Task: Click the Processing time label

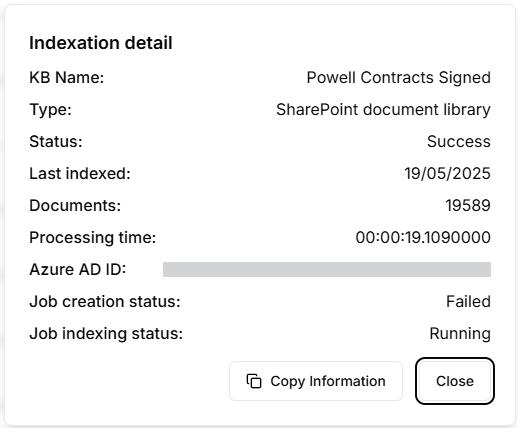Action: (x=93, y=237)
